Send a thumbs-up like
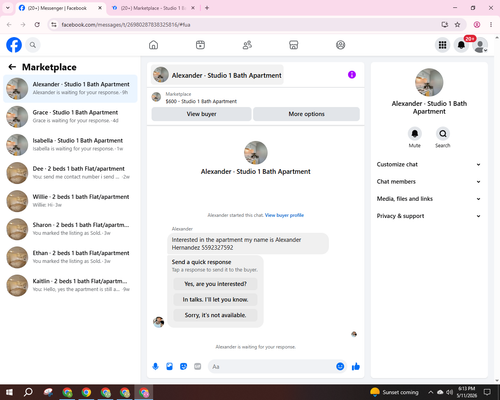This screenshot has width=500, height=400. (x=356, y=367)
